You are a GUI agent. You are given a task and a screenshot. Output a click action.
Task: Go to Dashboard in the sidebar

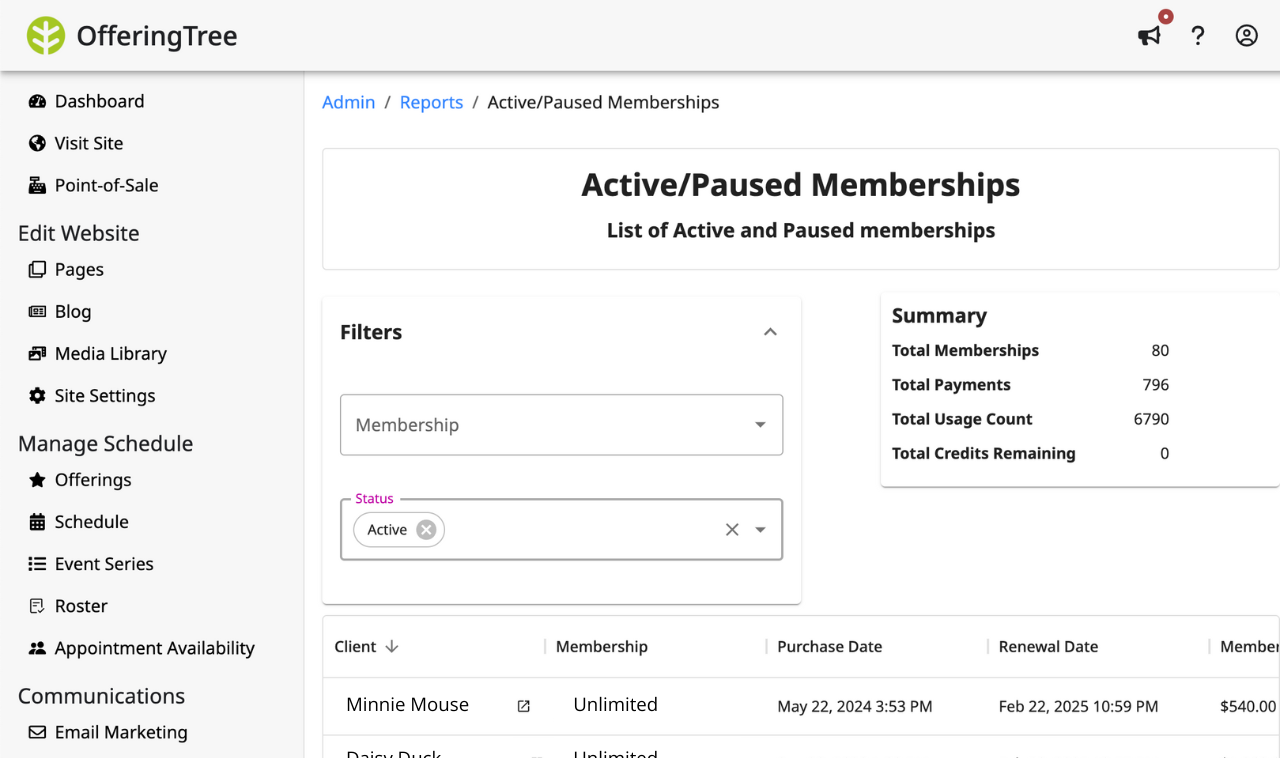pyautogui.click(x=99, y=101)
